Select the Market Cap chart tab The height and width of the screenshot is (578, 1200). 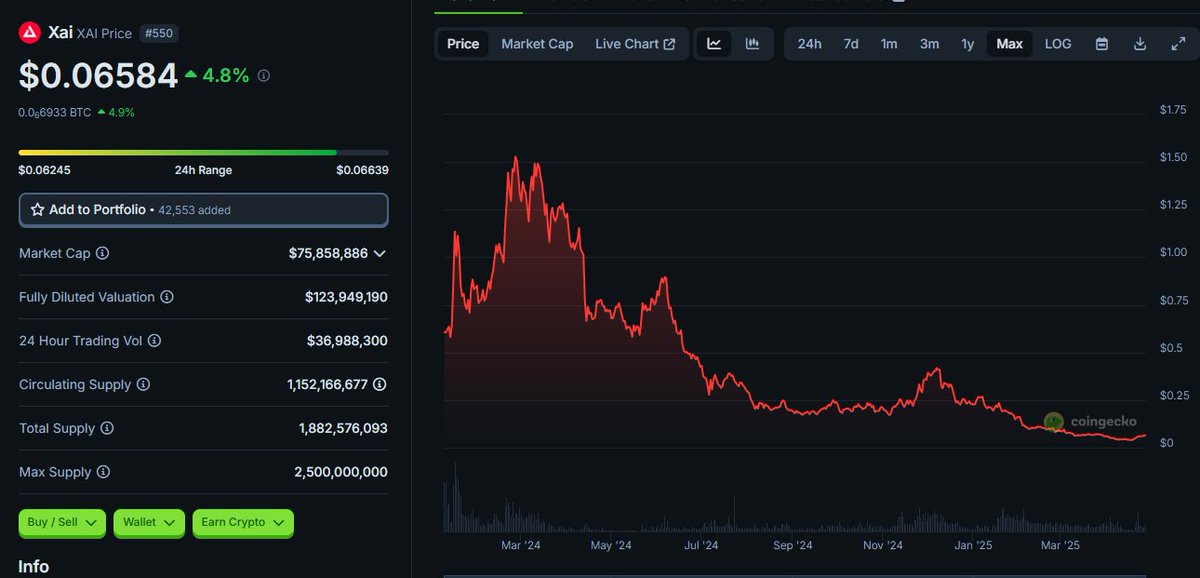[x=537, y=44]
